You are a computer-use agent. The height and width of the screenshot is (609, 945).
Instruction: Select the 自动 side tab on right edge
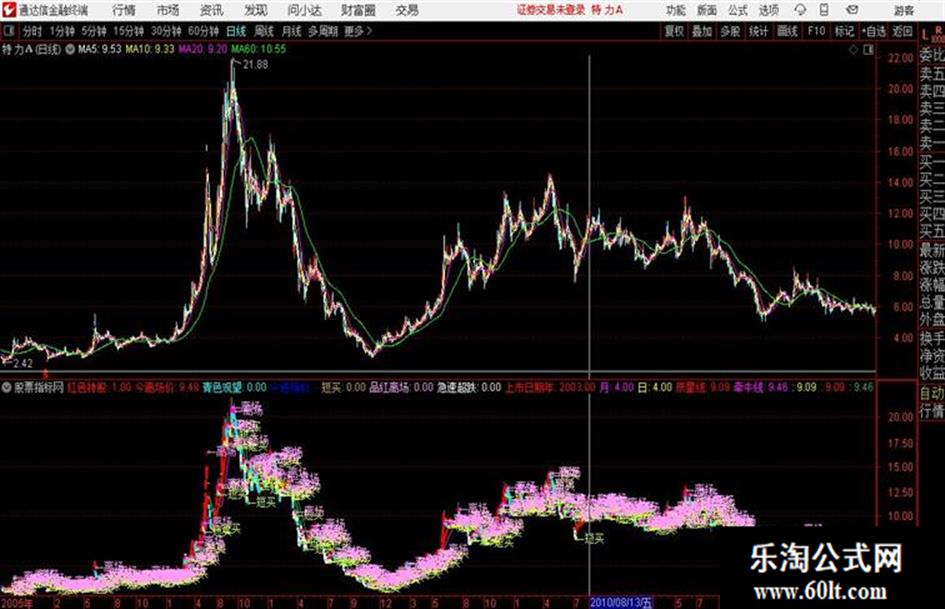coord(932,394)
